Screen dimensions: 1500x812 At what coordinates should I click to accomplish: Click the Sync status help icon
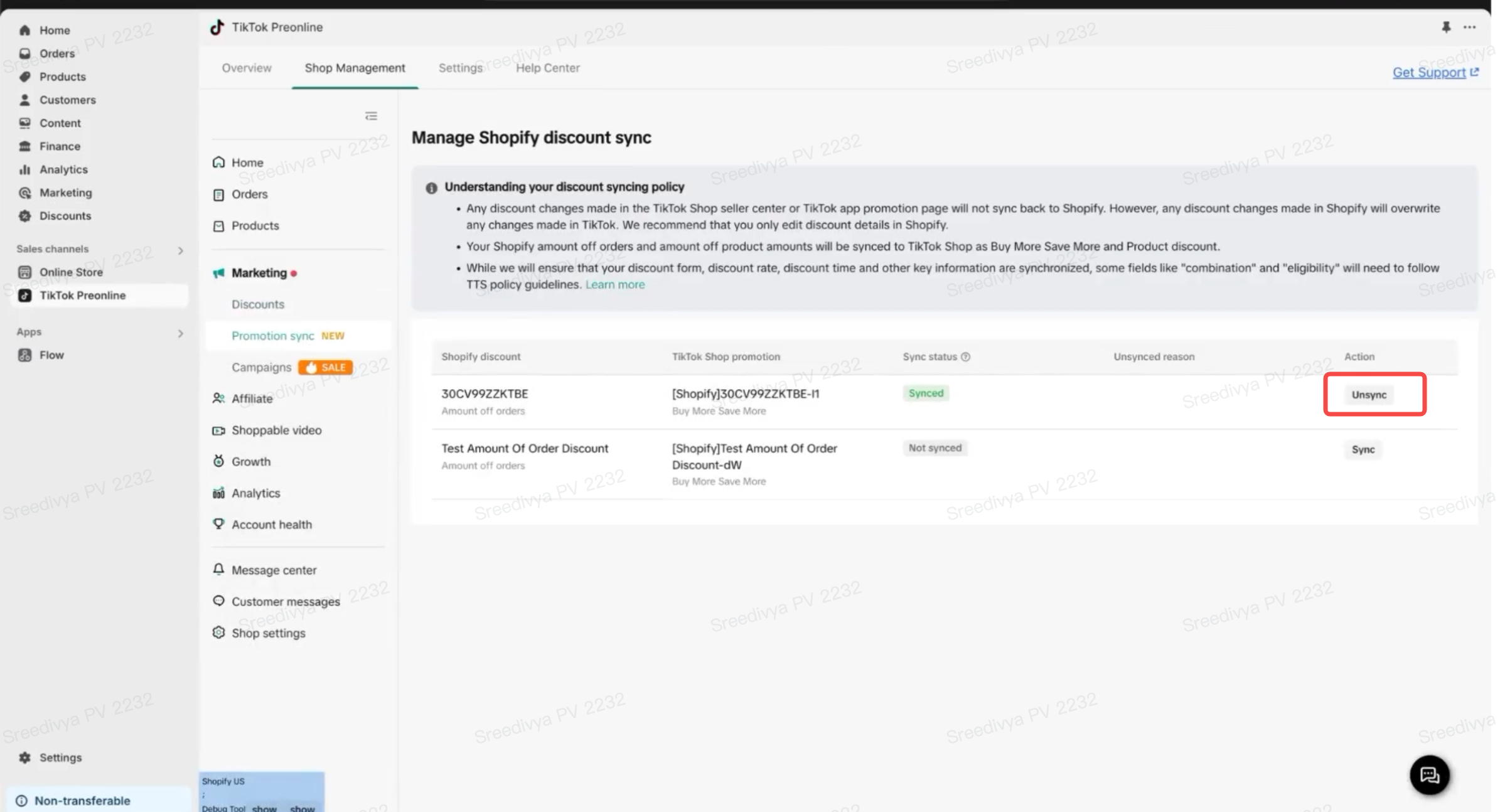tap(965, 356)
